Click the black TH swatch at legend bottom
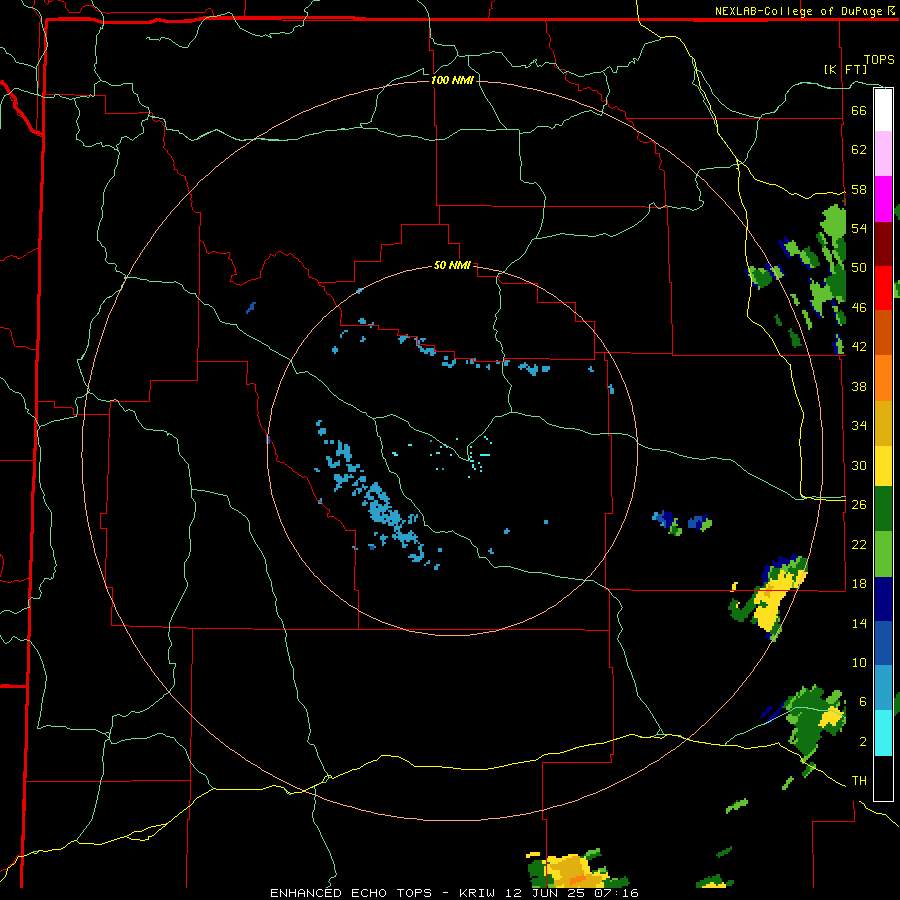900x900 pixels. click(883, 778)
